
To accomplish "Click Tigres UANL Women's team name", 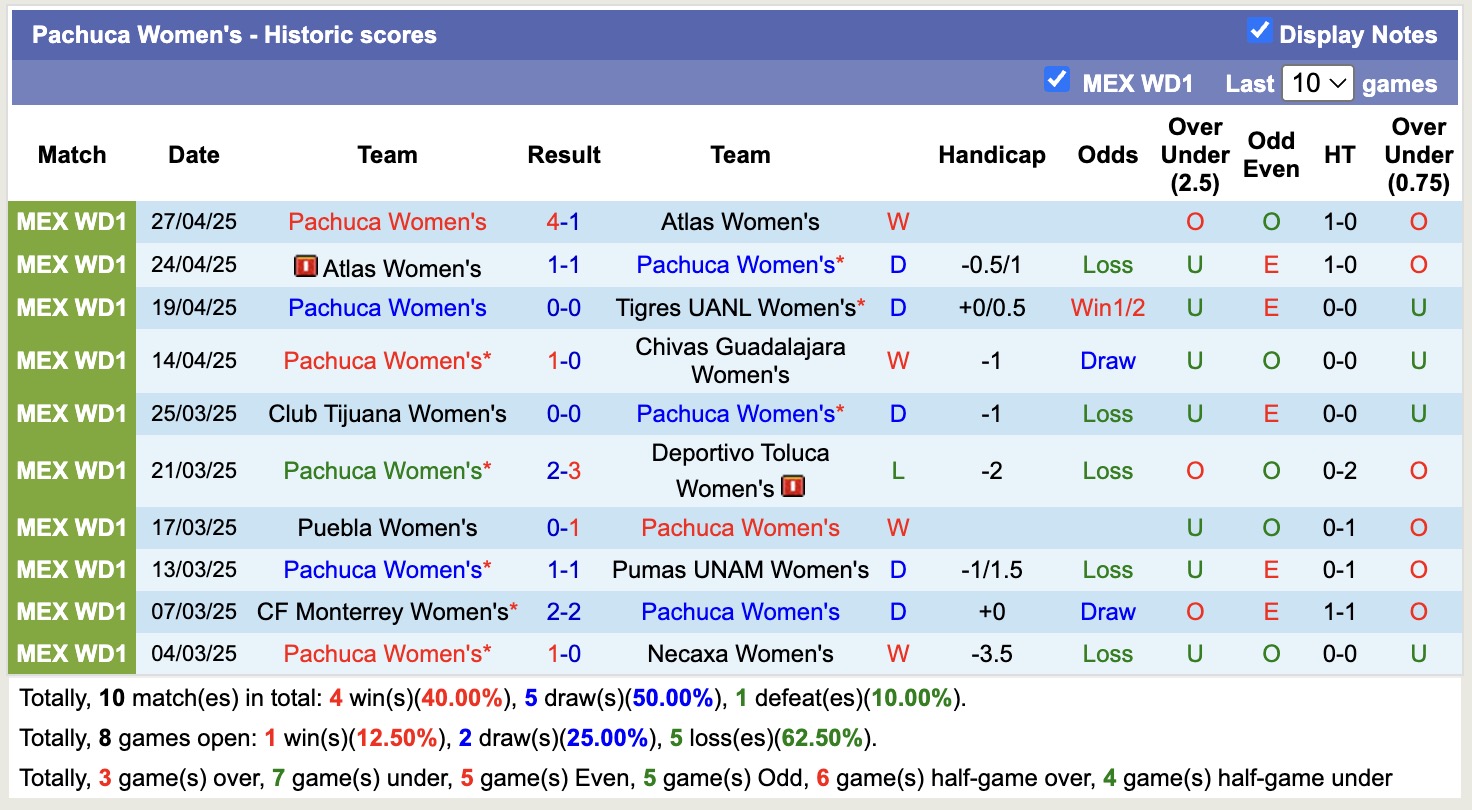I will point(735,308).
